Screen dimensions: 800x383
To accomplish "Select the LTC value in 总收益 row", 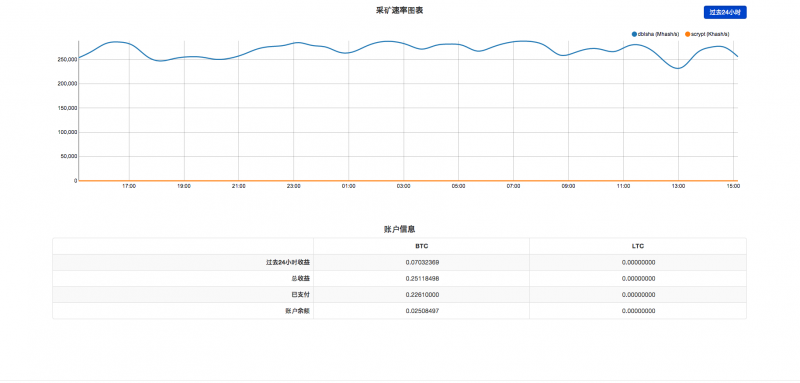I will [638, 279].
